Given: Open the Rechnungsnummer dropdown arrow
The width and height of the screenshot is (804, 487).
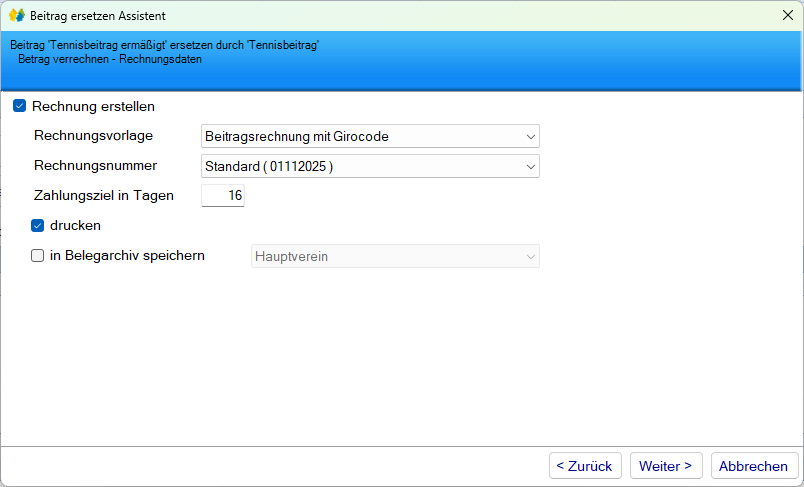Looking at the screenshot, I should pyautogui.click(x=530, y=167).
